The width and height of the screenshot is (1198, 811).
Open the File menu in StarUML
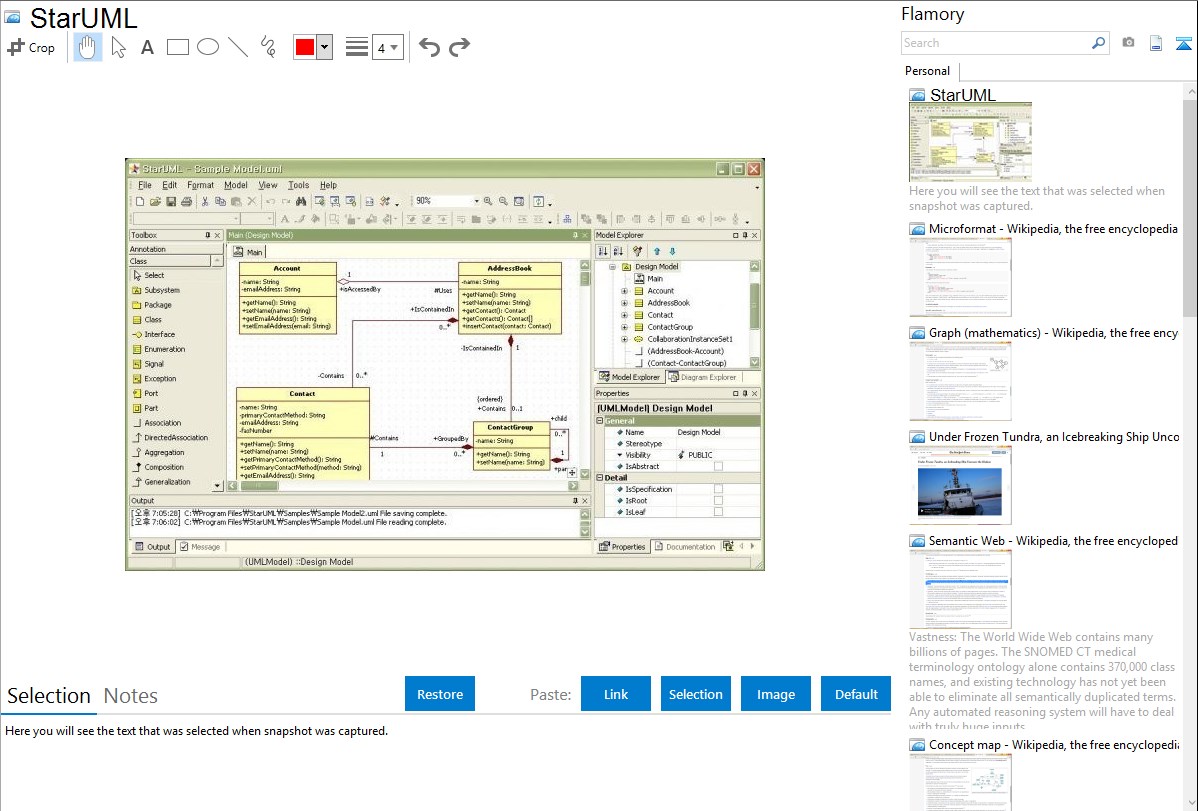click(x=144, y=185)
